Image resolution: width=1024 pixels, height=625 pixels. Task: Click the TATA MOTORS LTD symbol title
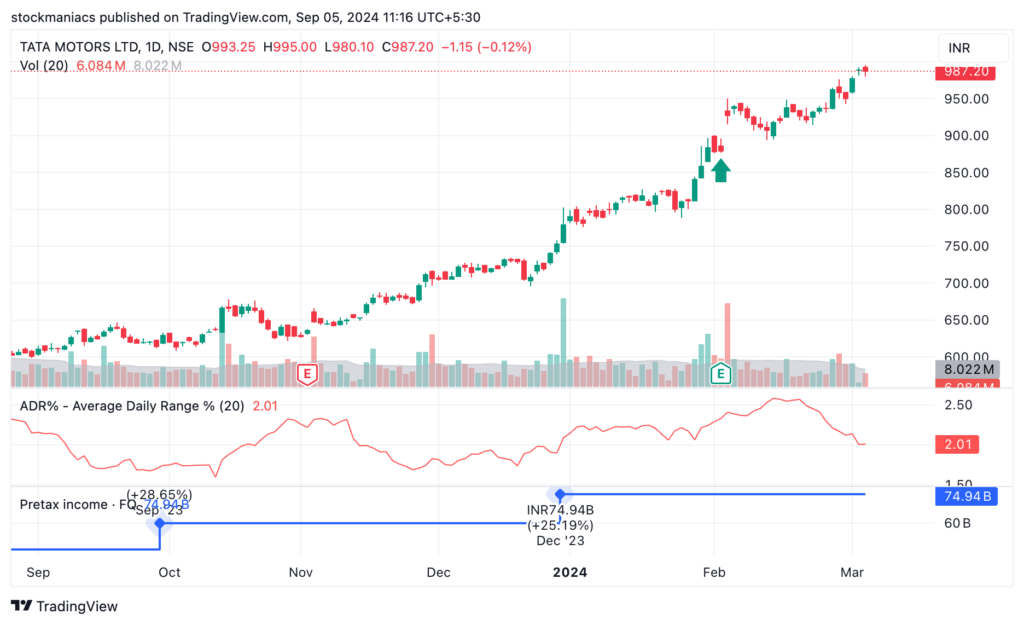[x=79, y=47]
